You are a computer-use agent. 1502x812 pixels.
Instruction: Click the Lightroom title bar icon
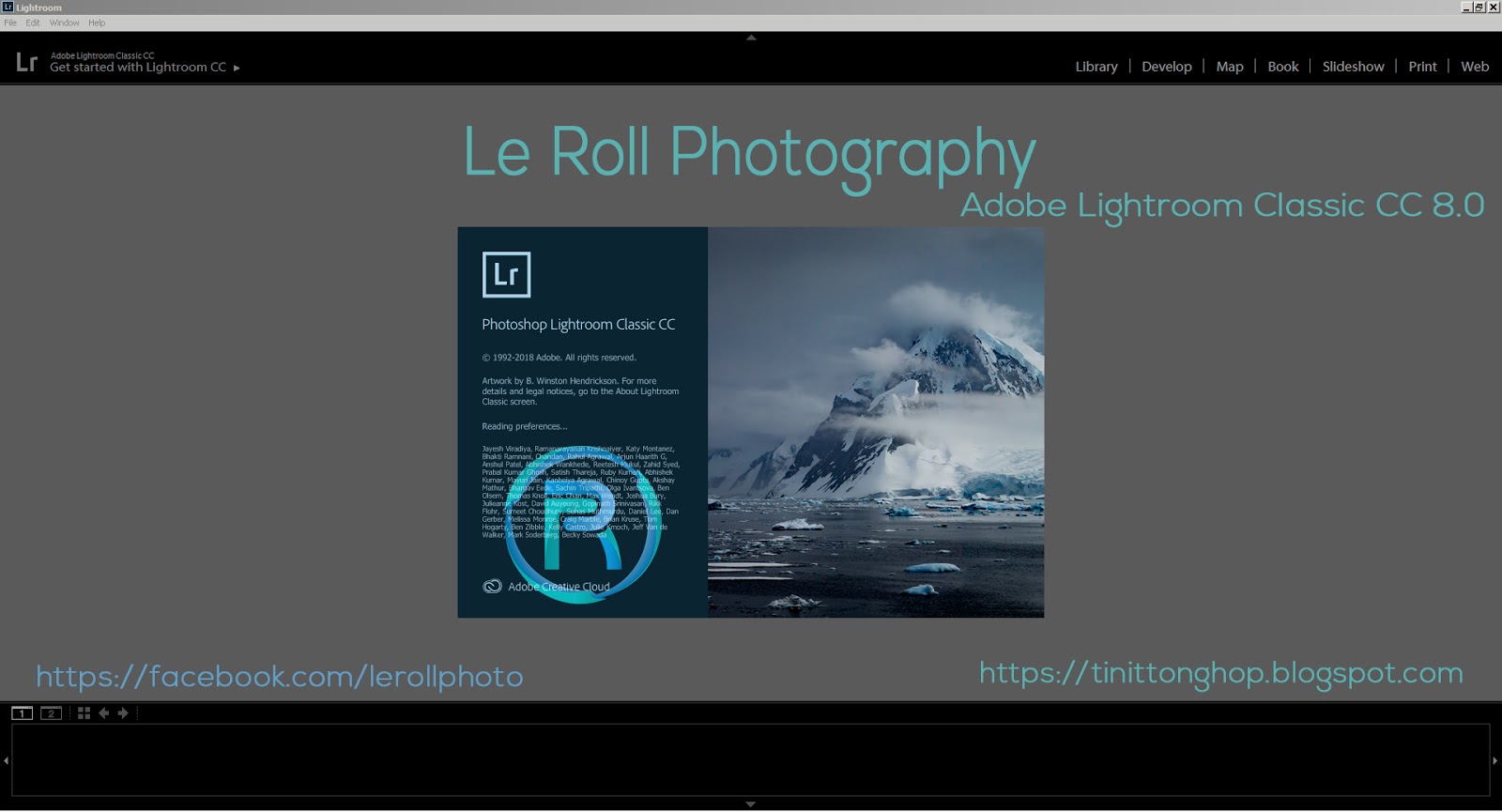[8, 7]
